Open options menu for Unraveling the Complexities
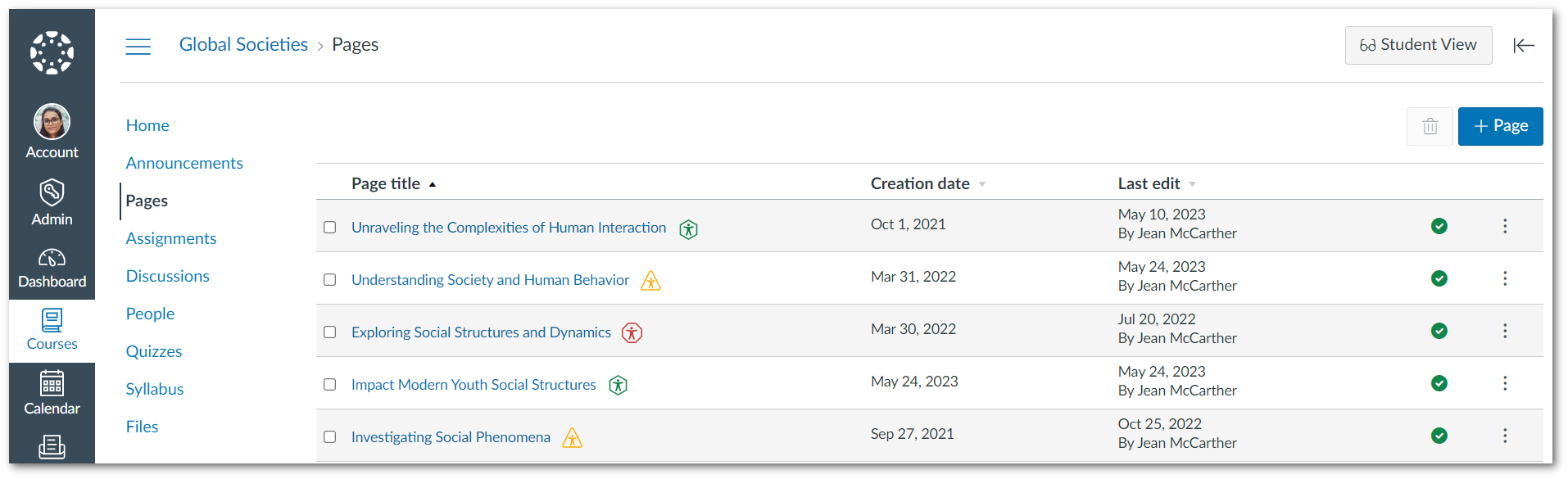The image size is (1568, 479). (1504, 226)
